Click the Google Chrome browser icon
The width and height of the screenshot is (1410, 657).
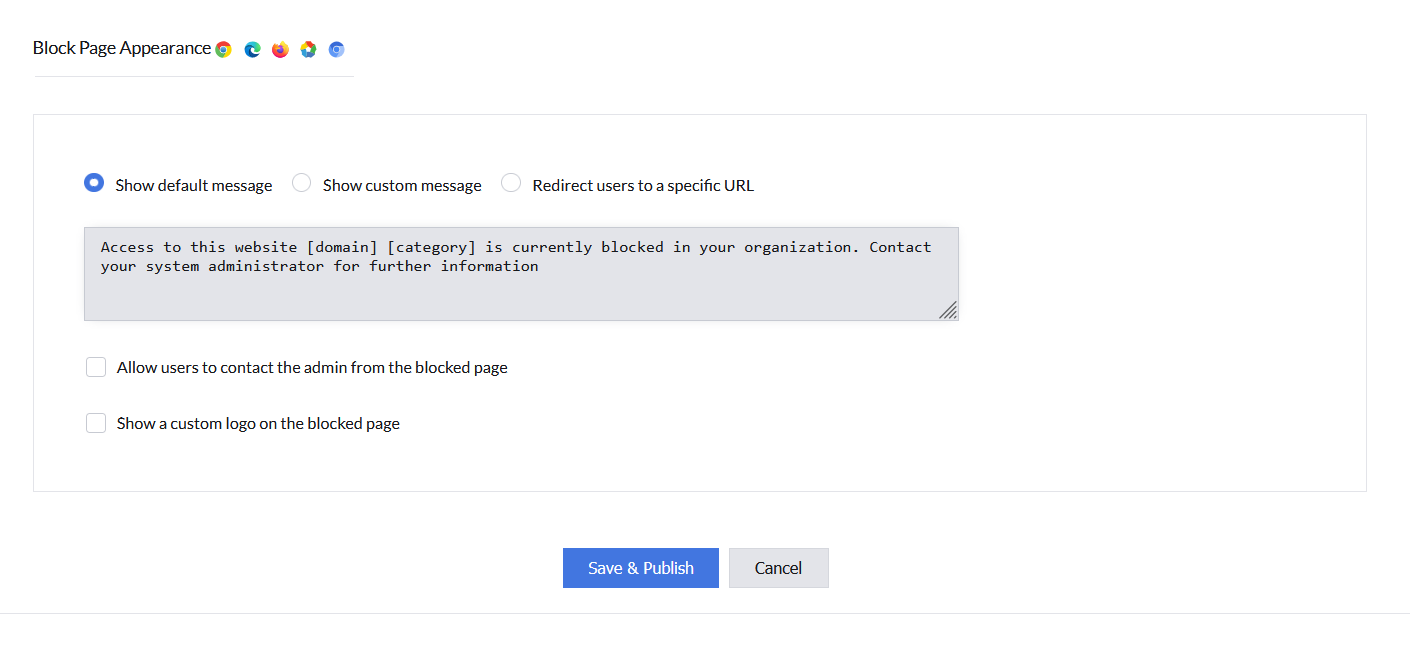click(x=223, y=49)
